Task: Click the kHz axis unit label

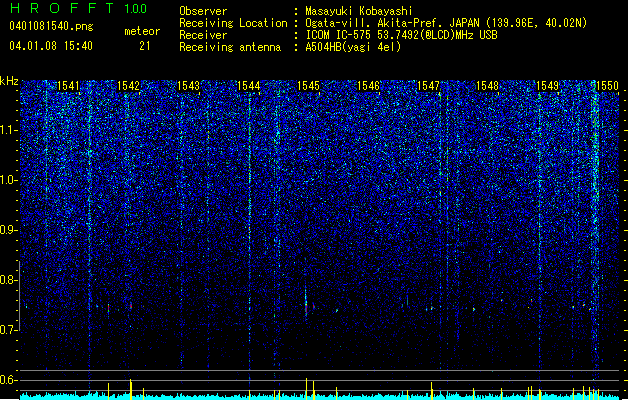Action: click(x=9, y=81)
